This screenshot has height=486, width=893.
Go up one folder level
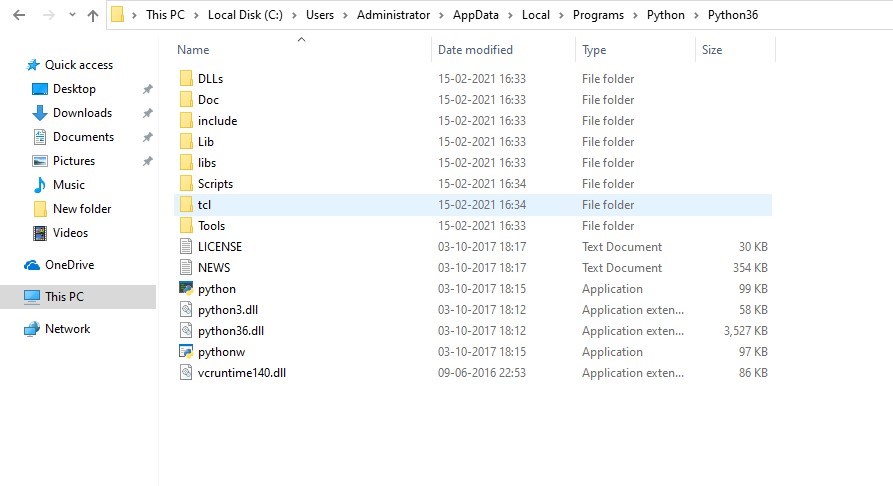coord(93,15)
